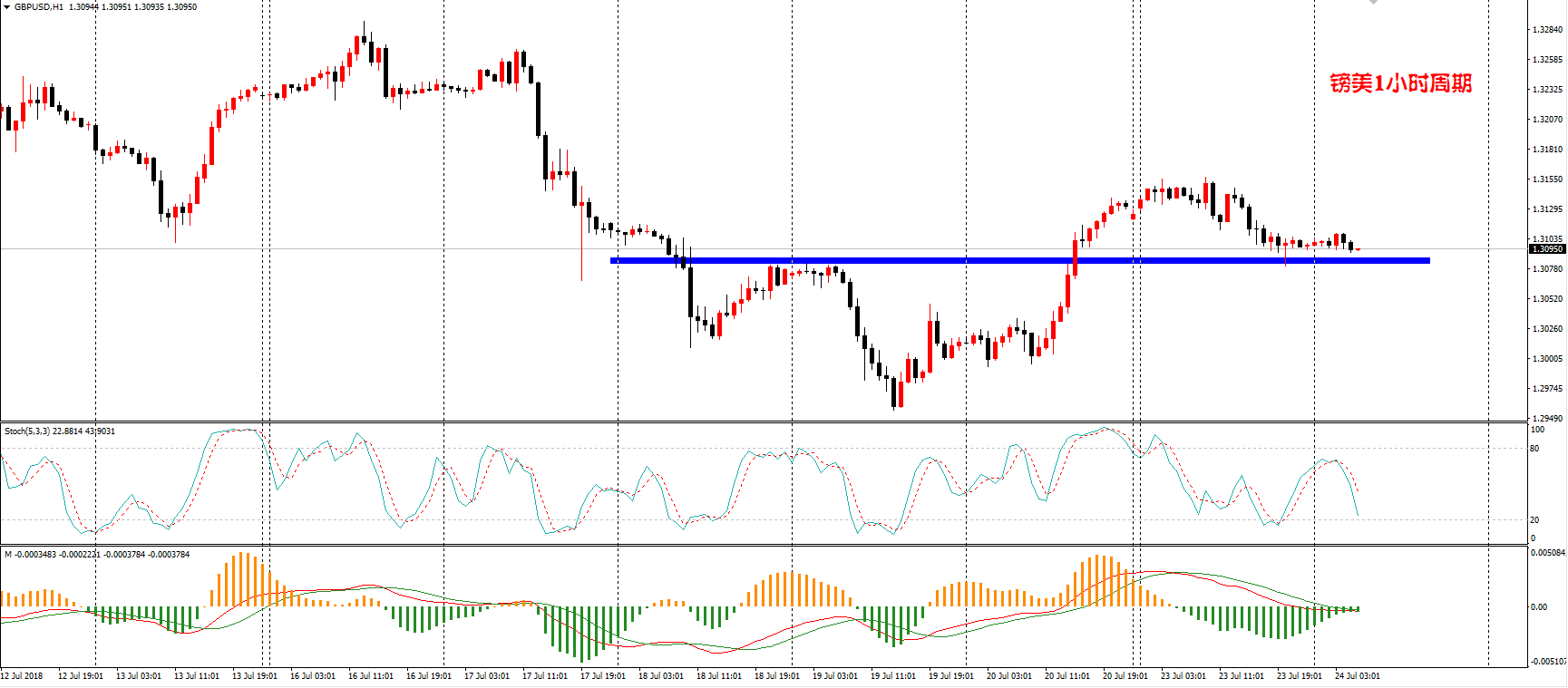Click the gray chart shift triangle marker
This screenshot has width=1568, height=688.
1374,3
